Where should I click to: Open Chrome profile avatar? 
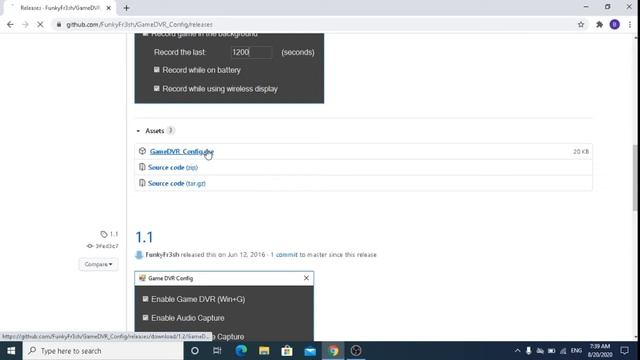(x=615, y=24)
